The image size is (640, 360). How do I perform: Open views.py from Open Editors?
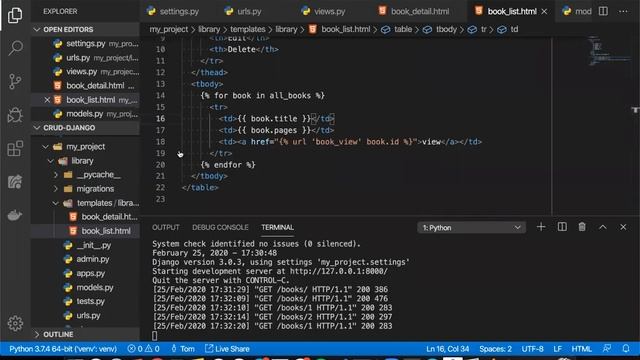click(x=86, y=71)
